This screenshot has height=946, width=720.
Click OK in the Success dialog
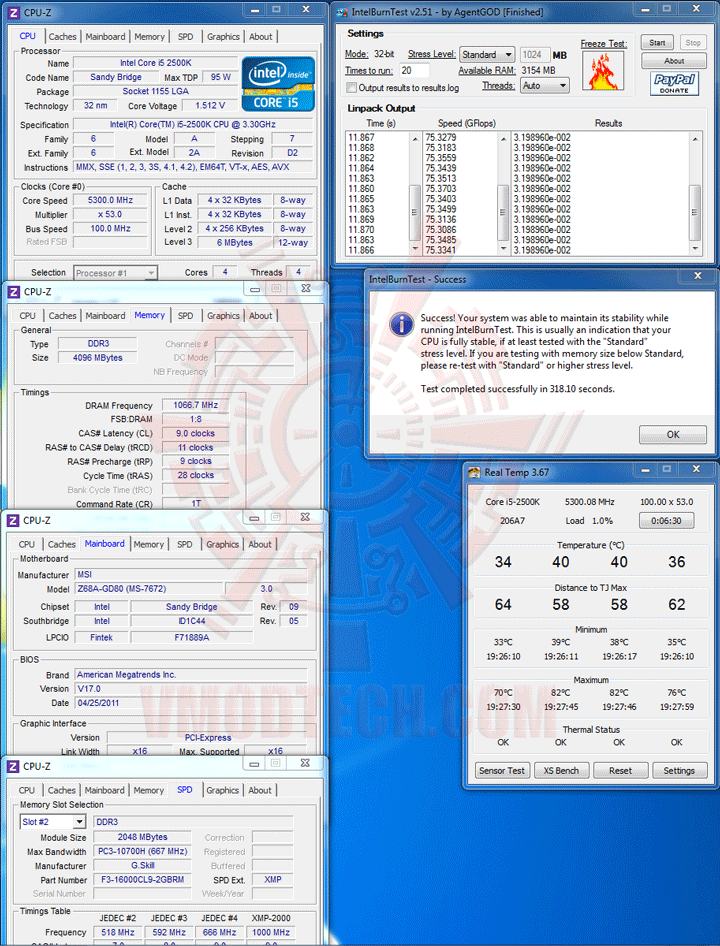(x=673, y=434)
